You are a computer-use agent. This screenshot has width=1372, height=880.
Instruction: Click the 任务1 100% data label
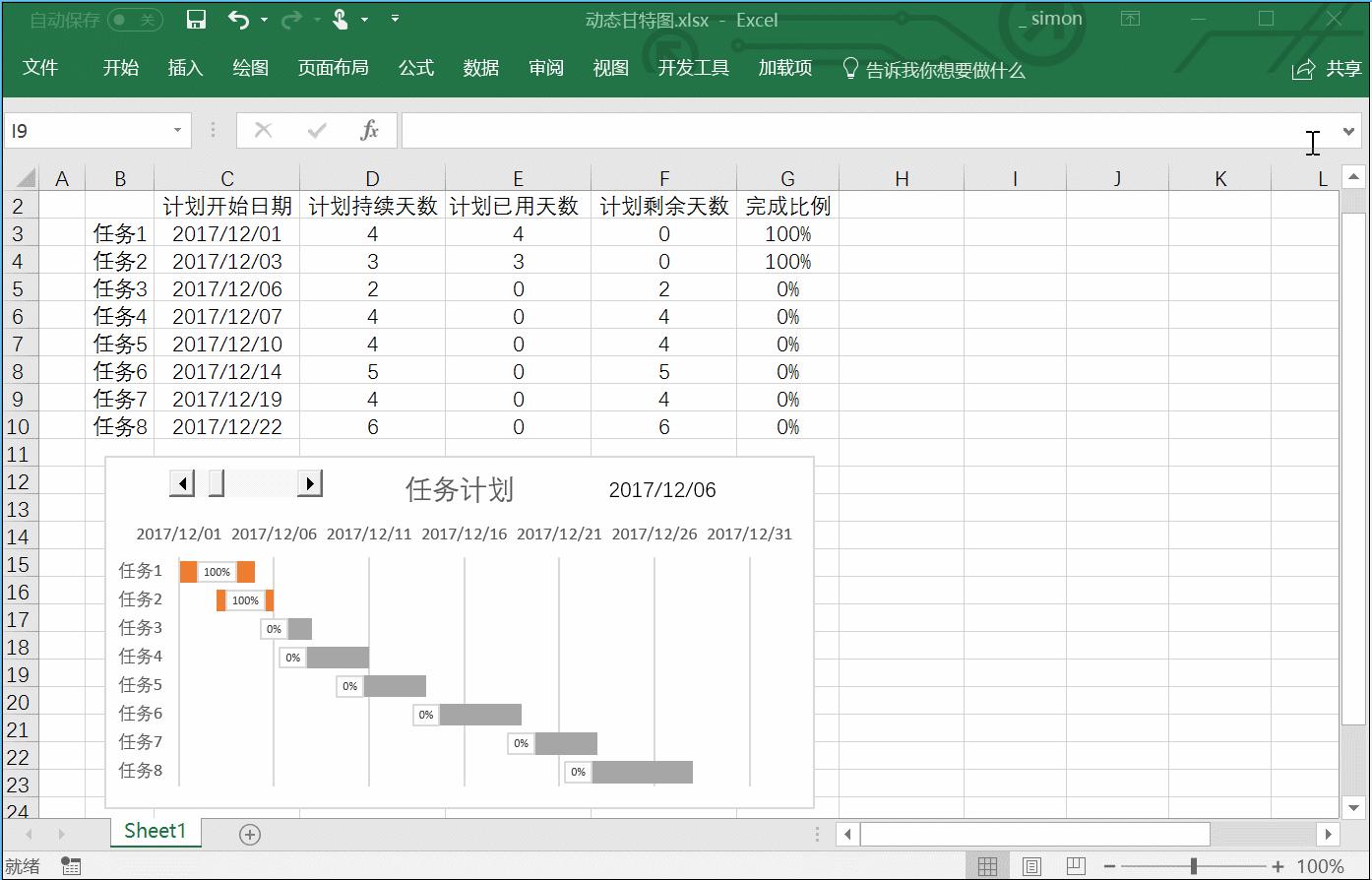[x=217, y=572]
